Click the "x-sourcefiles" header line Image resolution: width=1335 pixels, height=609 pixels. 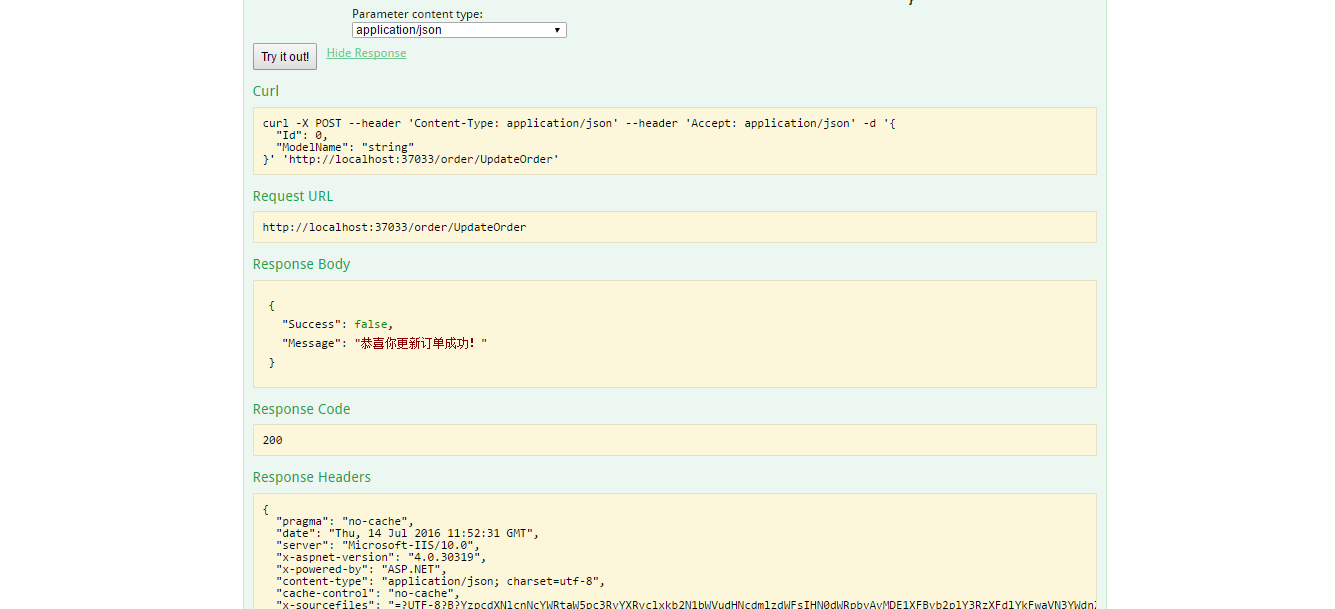coord(685,604)
